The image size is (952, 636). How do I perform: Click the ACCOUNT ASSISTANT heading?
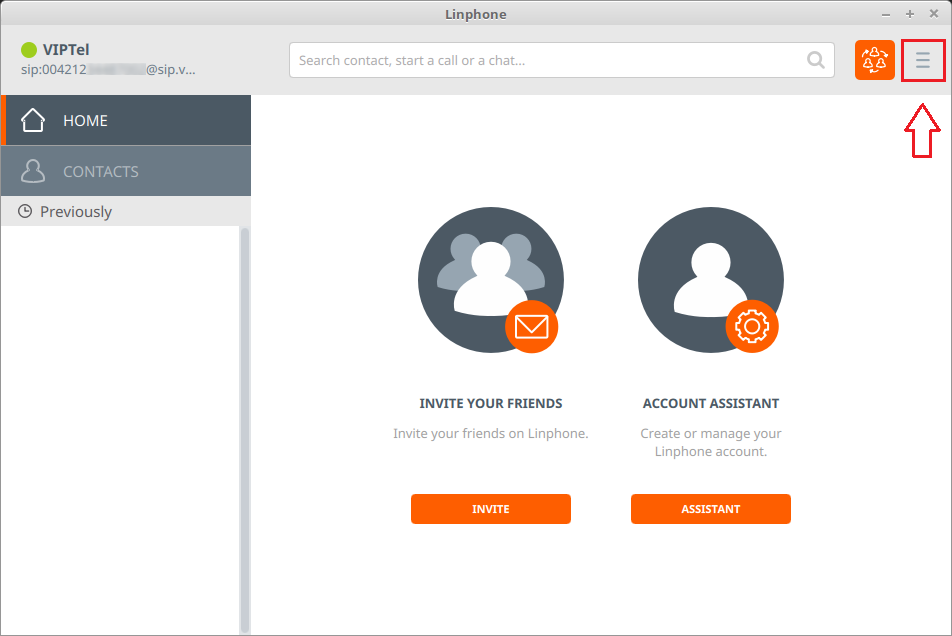(x=710, y=404)
